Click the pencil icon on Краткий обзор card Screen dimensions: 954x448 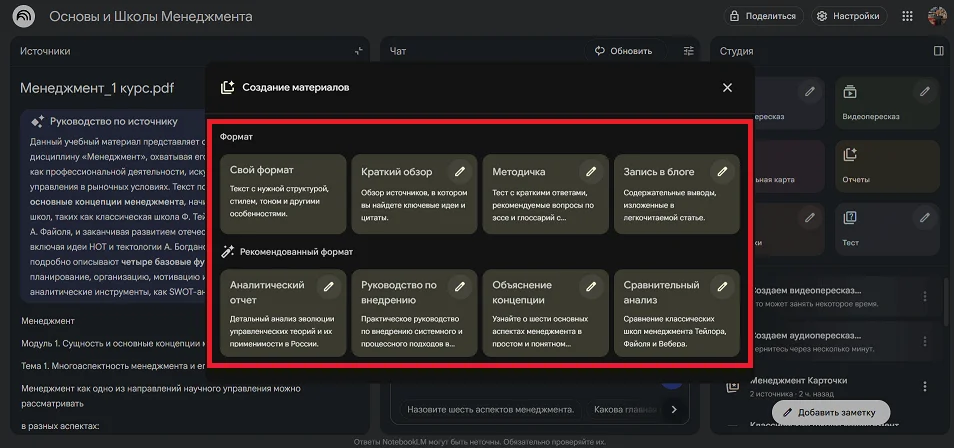click(x=459, y=171)
